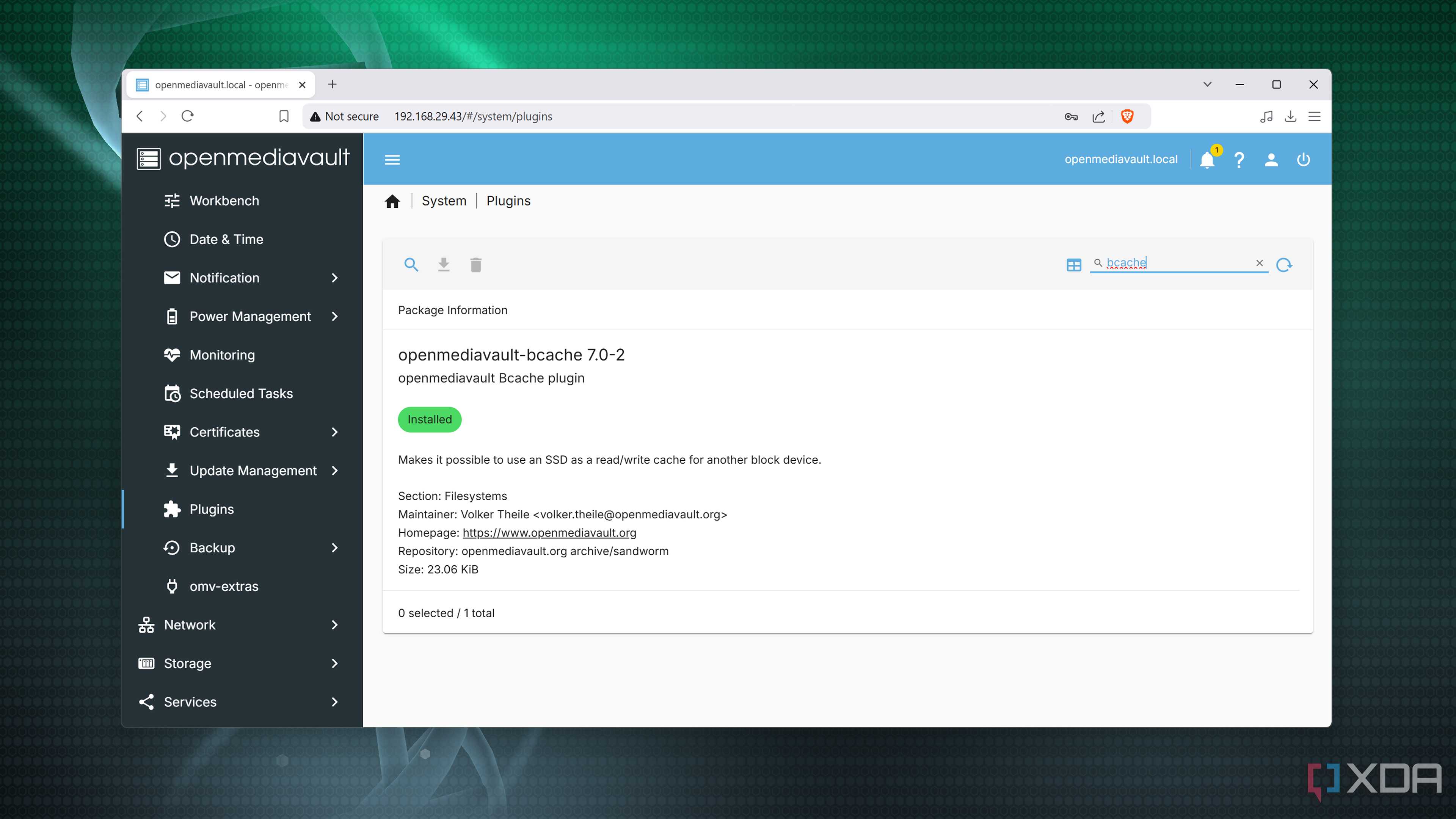Open Workbench in the sidebar

(x=243, y=201)
